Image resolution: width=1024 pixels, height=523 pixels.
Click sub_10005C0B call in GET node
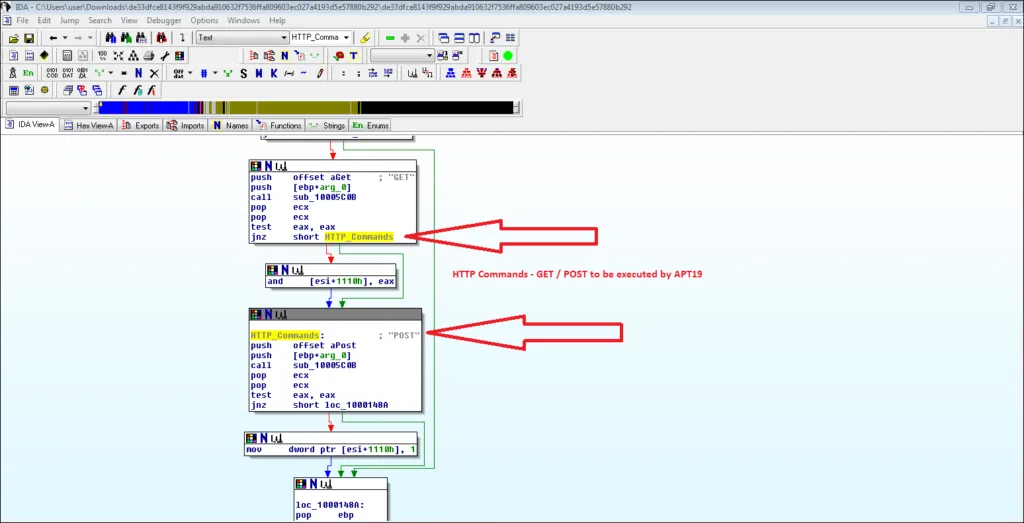tap(325, 197)
